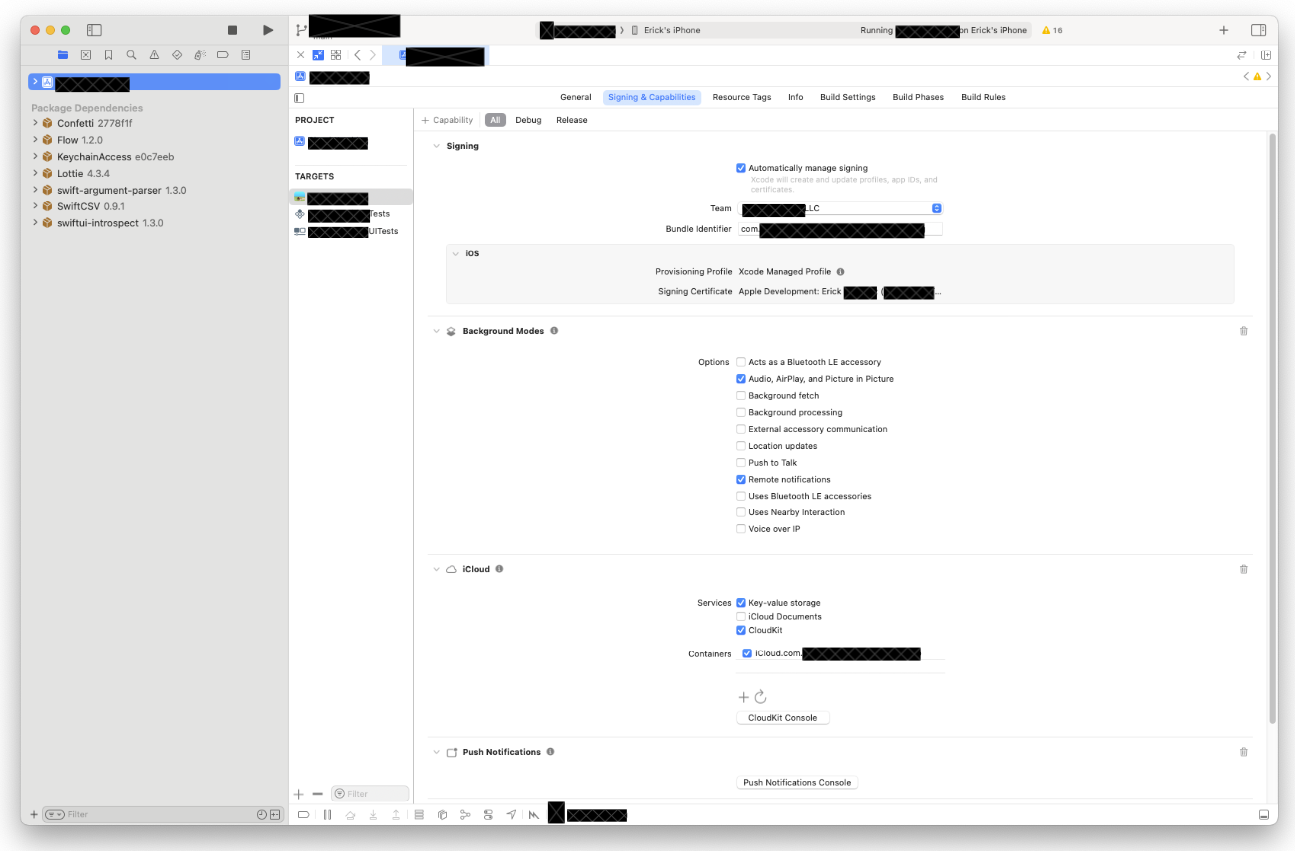Click the editor options swap arrows icon

click(1242, 55)
